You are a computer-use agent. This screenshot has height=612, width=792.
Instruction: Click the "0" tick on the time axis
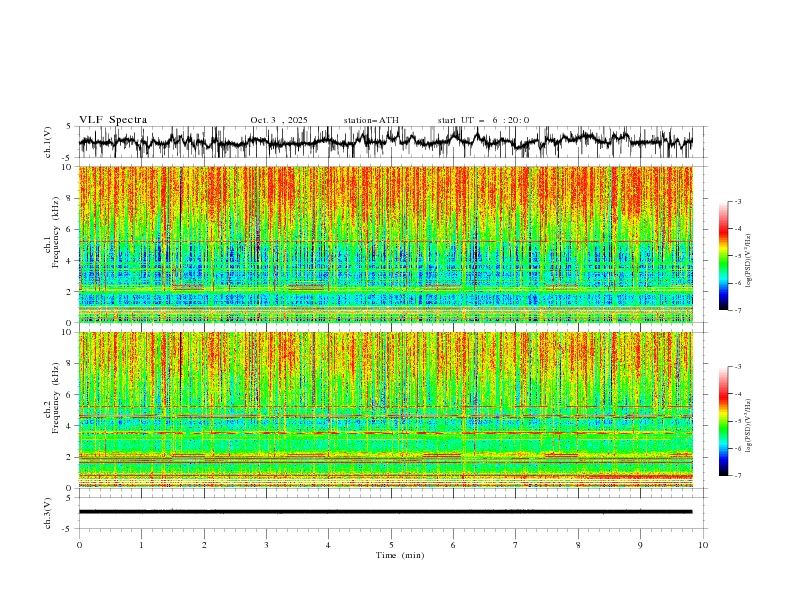79,545
